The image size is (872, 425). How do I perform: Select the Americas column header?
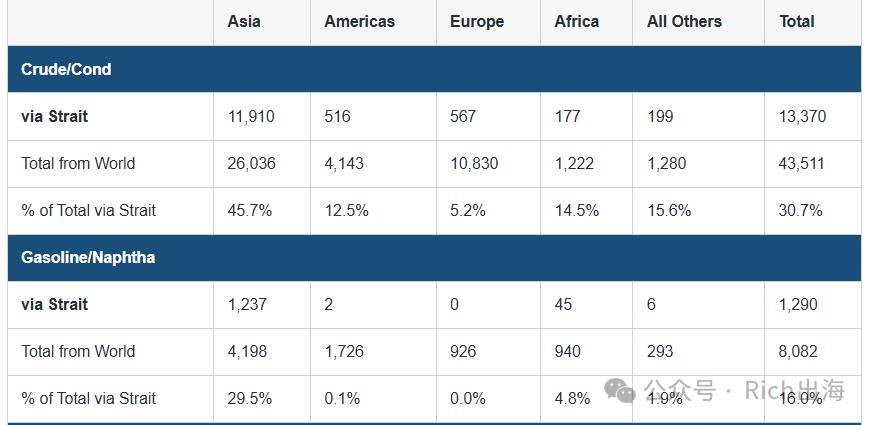click(x=359, y=22)
